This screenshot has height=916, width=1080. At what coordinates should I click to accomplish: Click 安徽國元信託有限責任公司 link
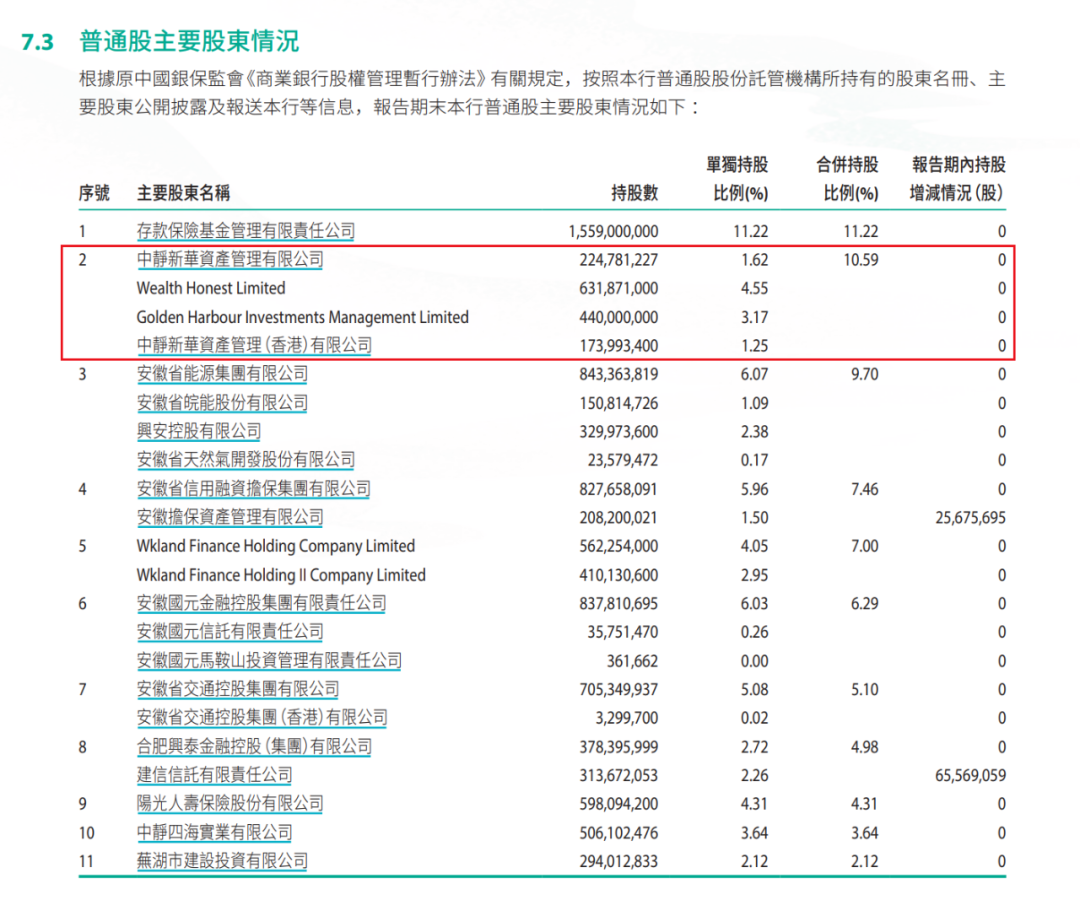coord(230,632)
